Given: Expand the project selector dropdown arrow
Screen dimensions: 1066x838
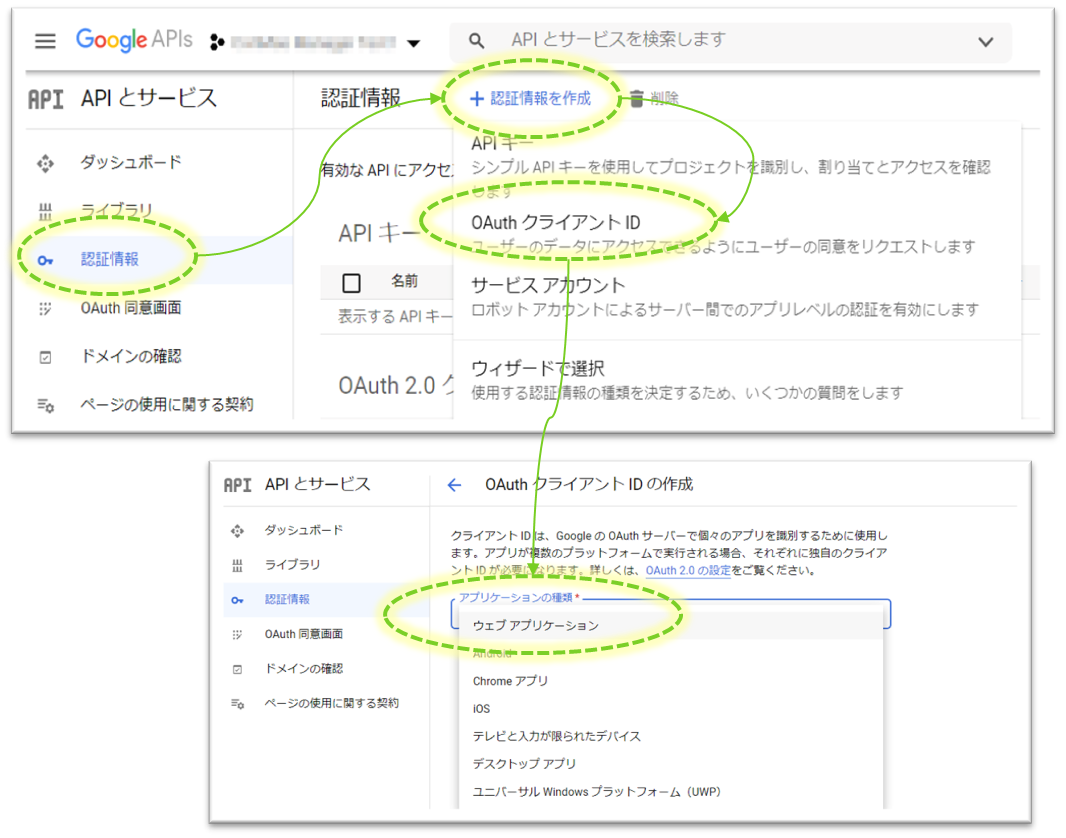Looking at the screenshot, I should (413, 43).
